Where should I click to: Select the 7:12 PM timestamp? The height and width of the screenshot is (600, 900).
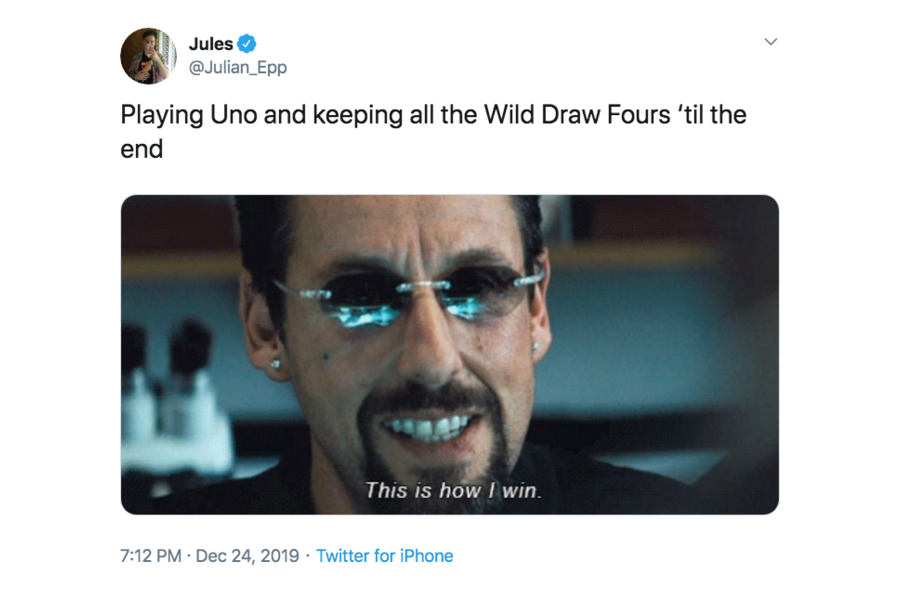point(150,556)
